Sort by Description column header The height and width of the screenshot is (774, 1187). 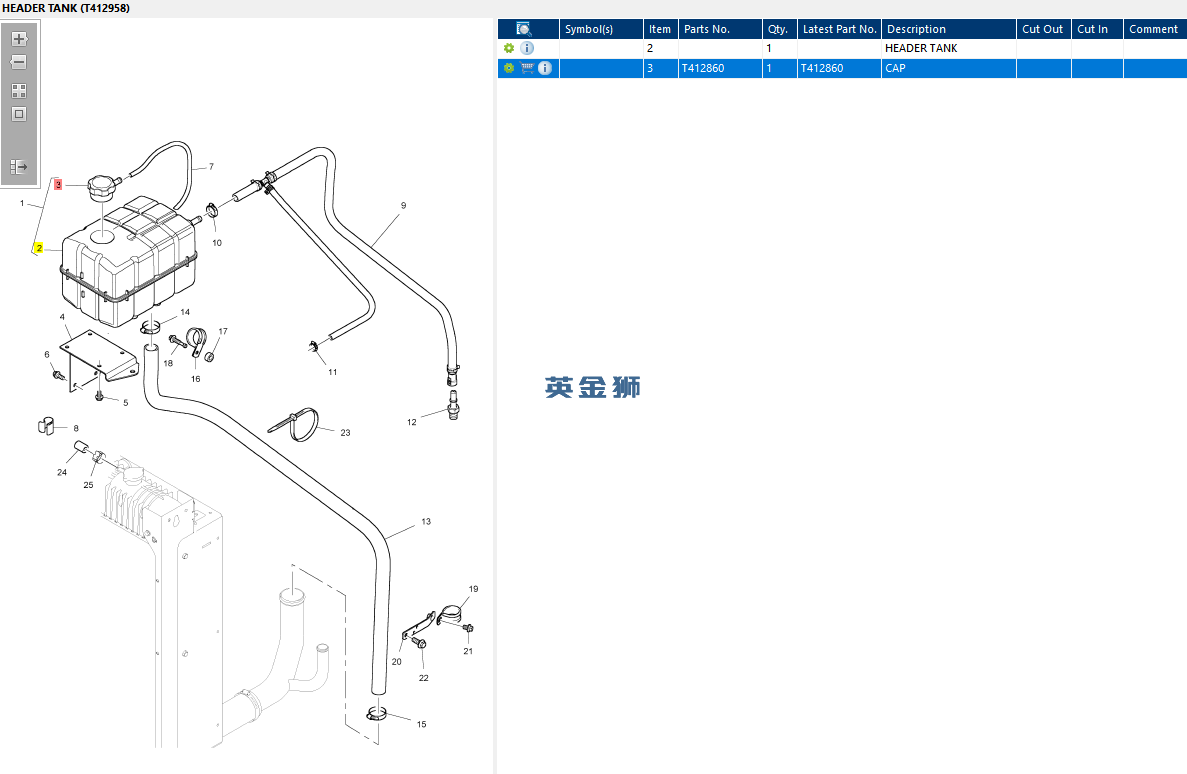(x=949, y=29)
